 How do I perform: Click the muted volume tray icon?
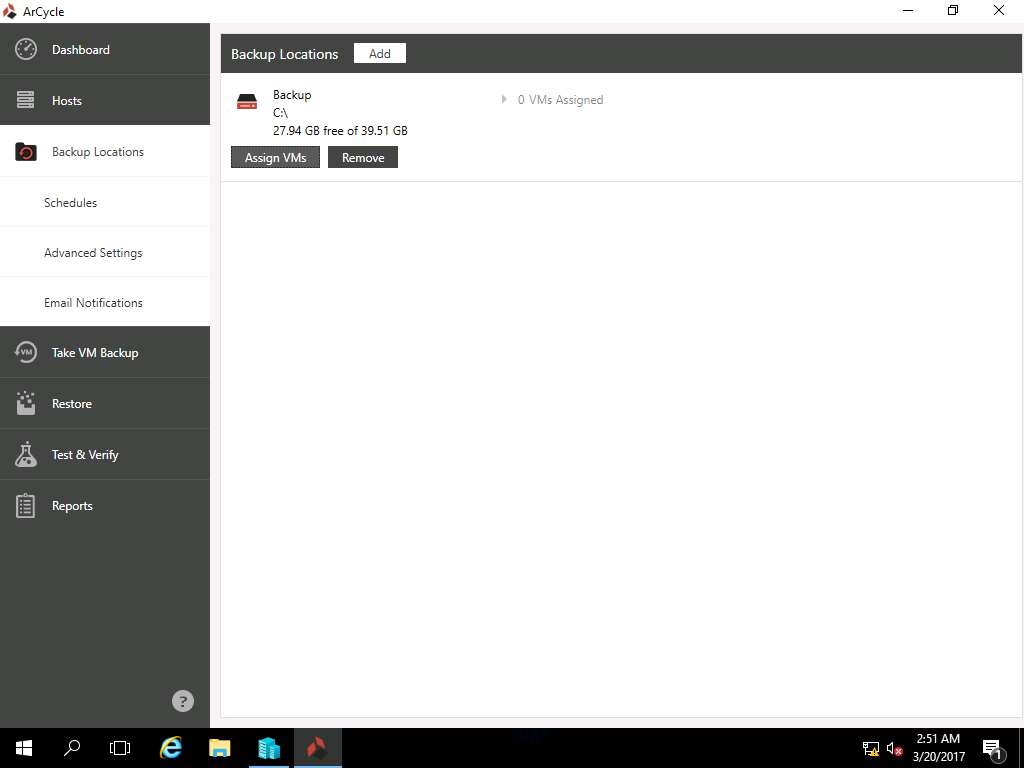coord(894,748)
